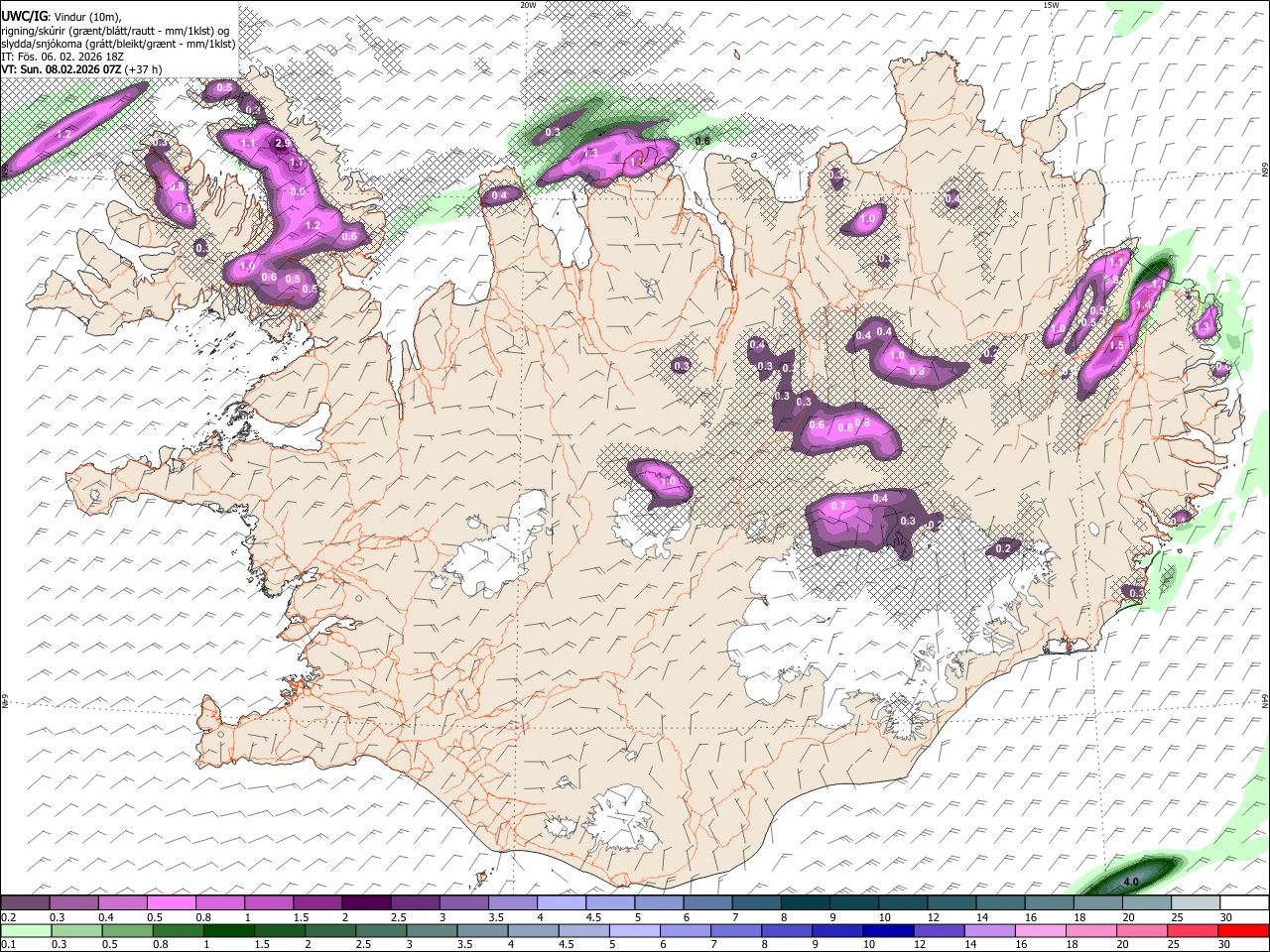Click the '15W' longitude label at top
Viewport: 1270px width, 952px height.
1051,5
